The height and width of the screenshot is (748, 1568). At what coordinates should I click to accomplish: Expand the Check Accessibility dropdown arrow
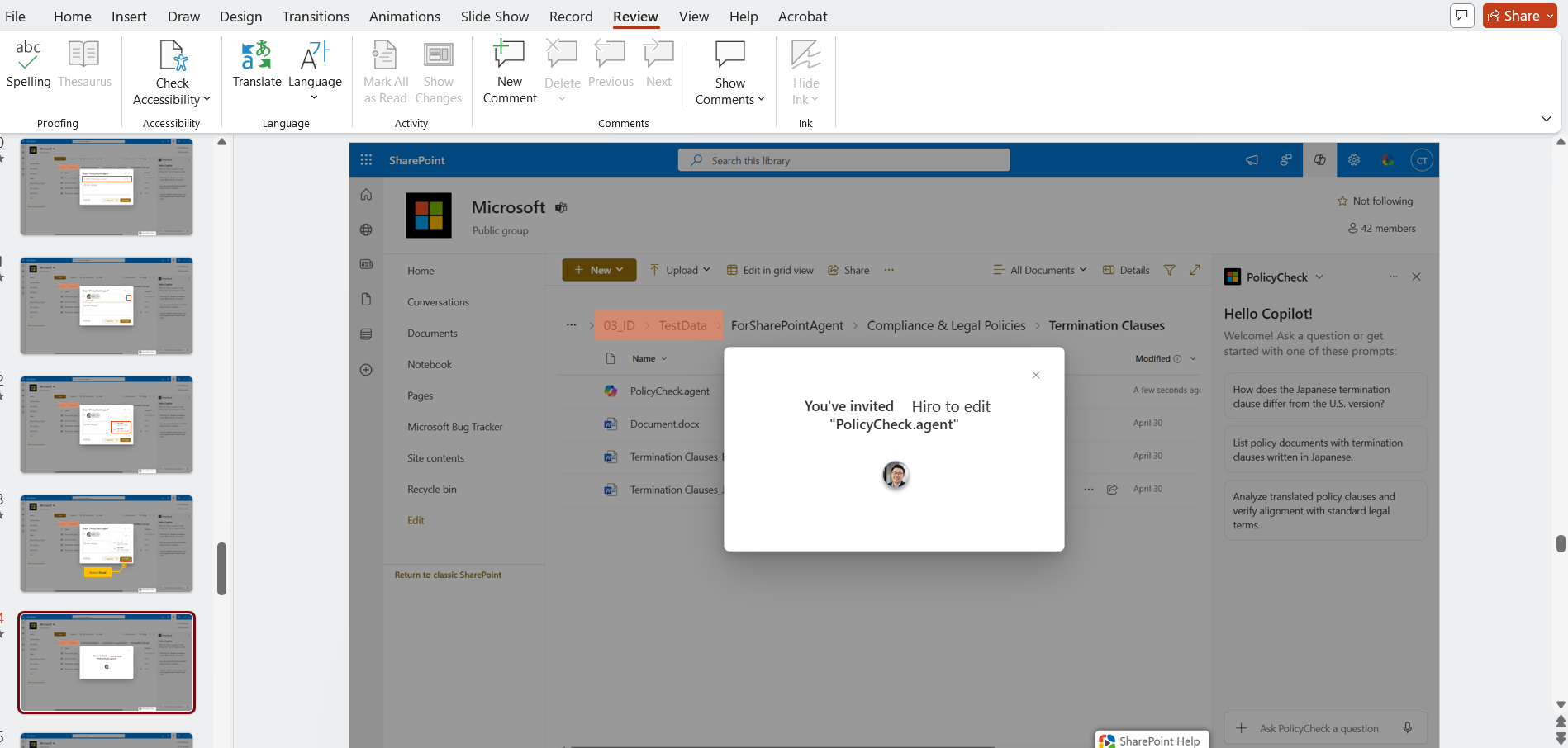(207, 99)
